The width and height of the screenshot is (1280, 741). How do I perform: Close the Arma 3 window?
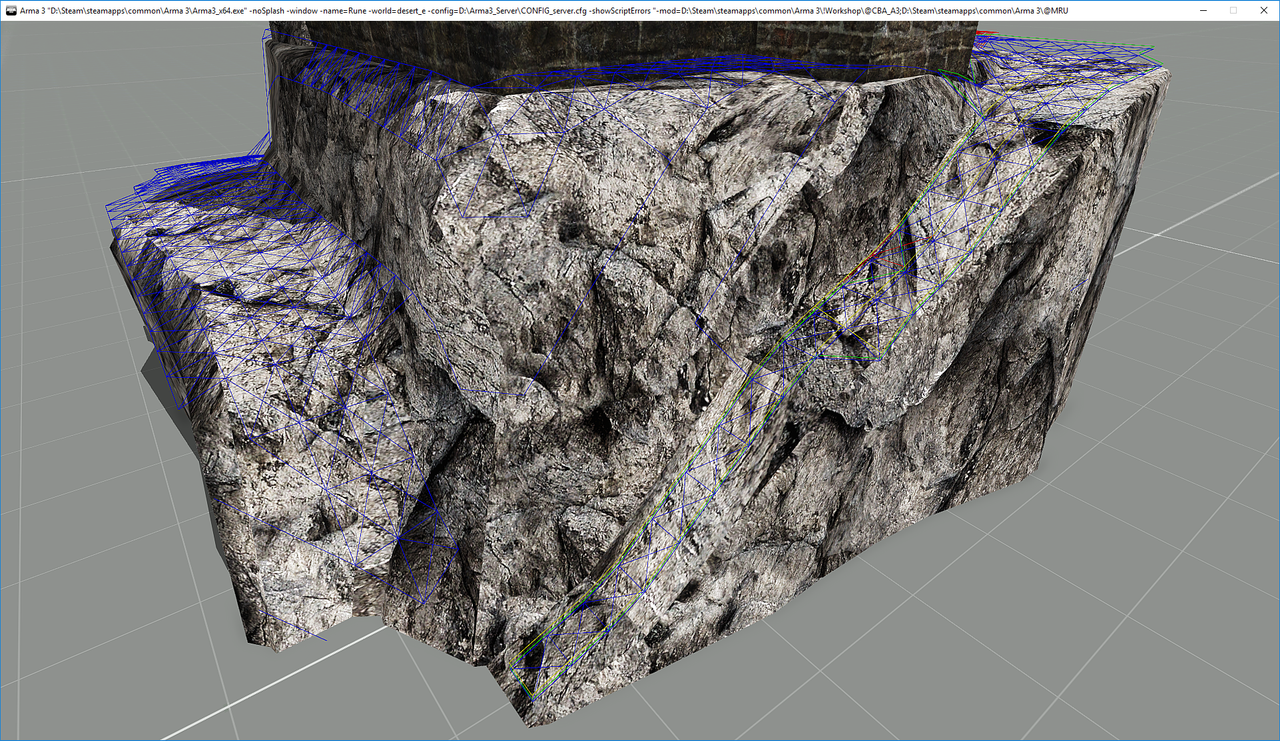[1263, 9]
